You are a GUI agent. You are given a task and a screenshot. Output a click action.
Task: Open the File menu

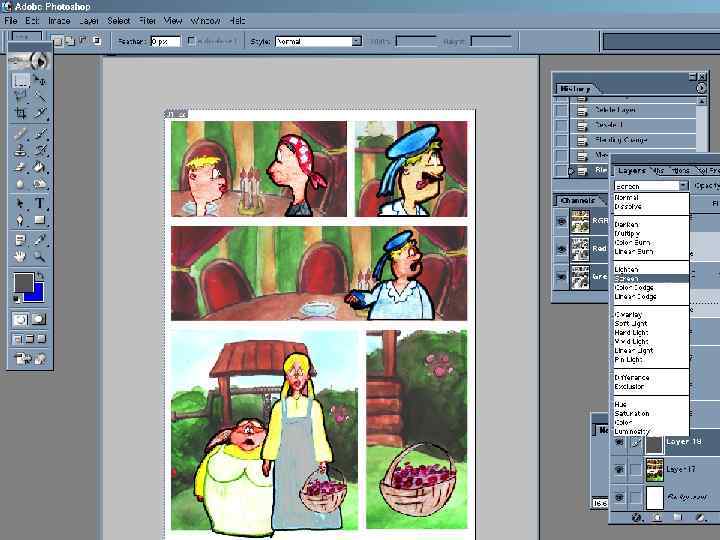(11, 21)
